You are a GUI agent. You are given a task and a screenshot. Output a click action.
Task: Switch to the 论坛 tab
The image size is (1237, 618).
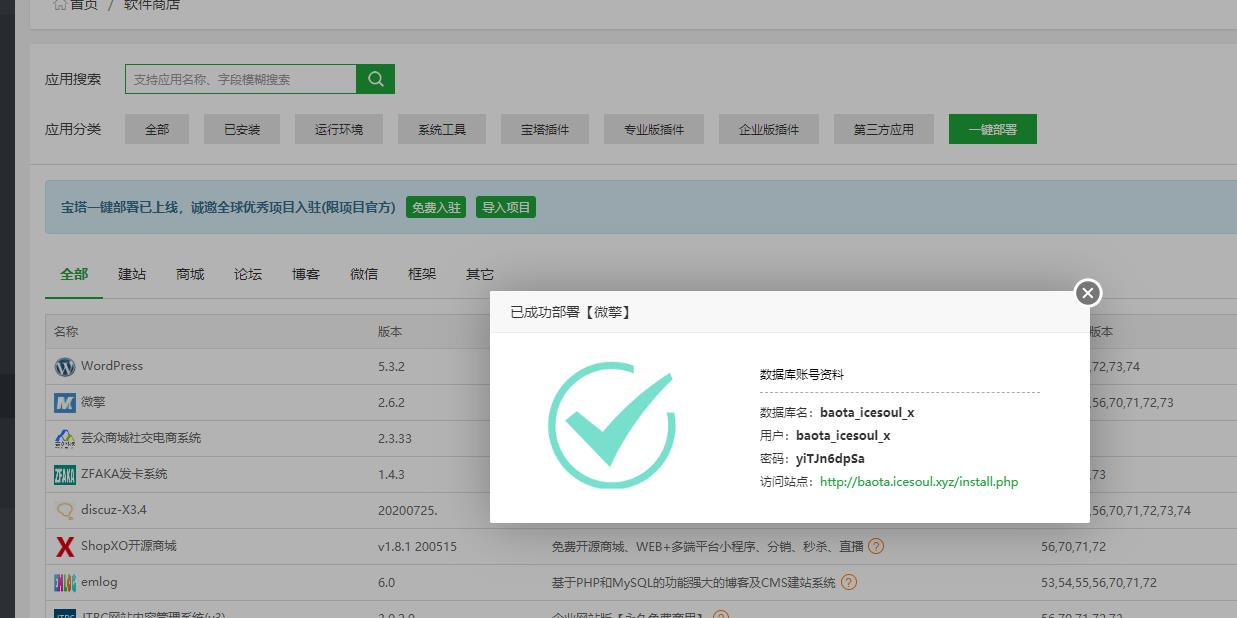pos(248,274)
